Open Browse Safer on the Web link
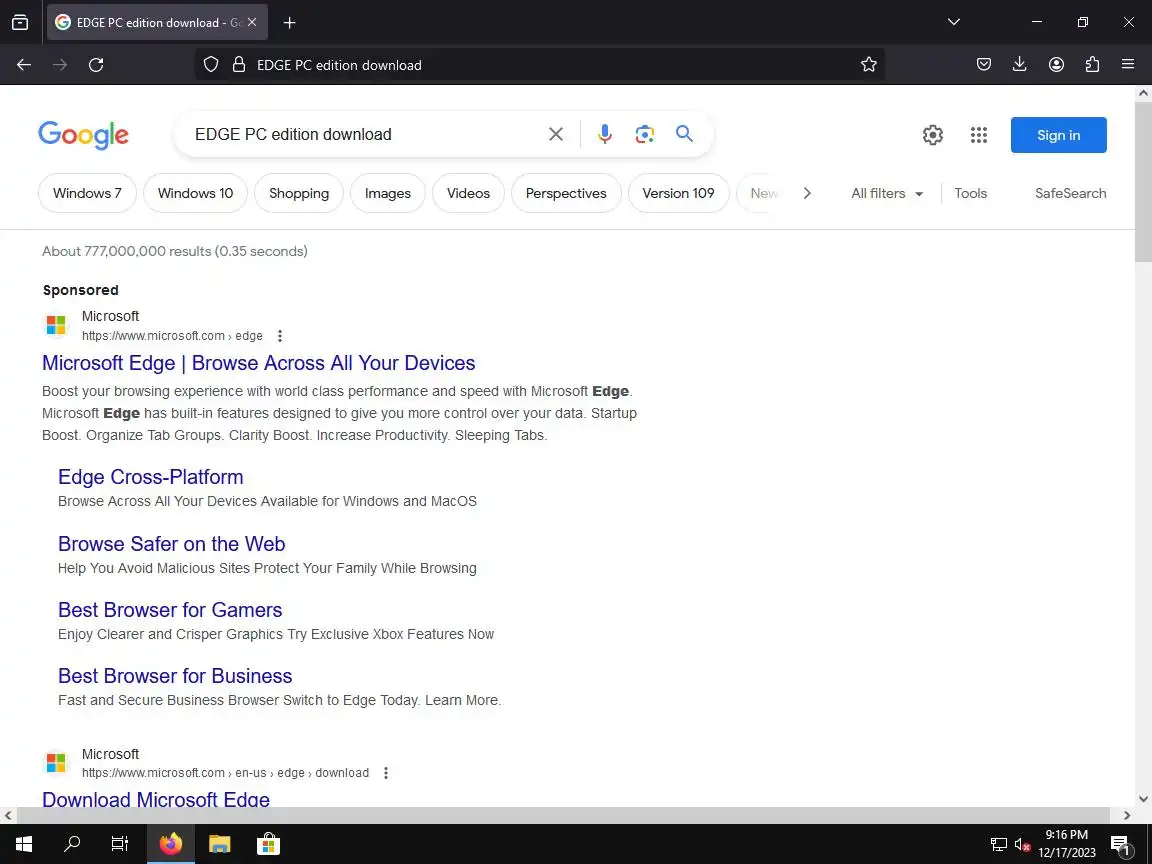Image resolution: width=1152 pixels, height=864 pixels. coord(172,544)
